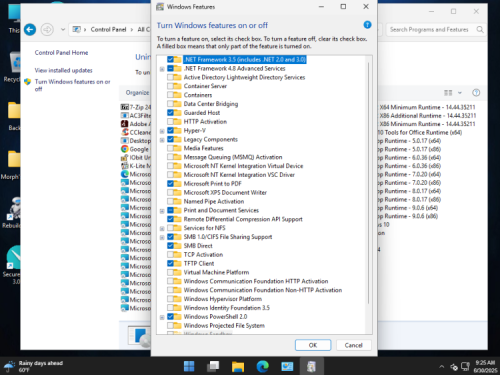
Task: Open File Explorer from the taskbar
Action: click(238, 367)
